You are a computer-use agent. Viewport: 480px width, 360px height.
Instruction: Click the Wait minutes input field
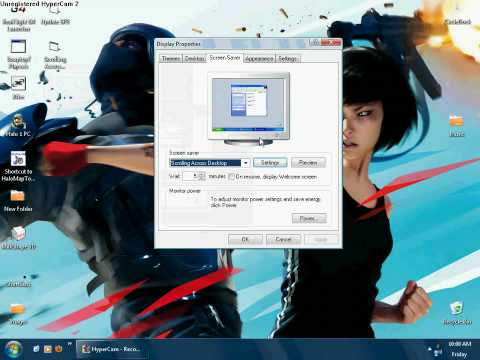click(190, 176)
